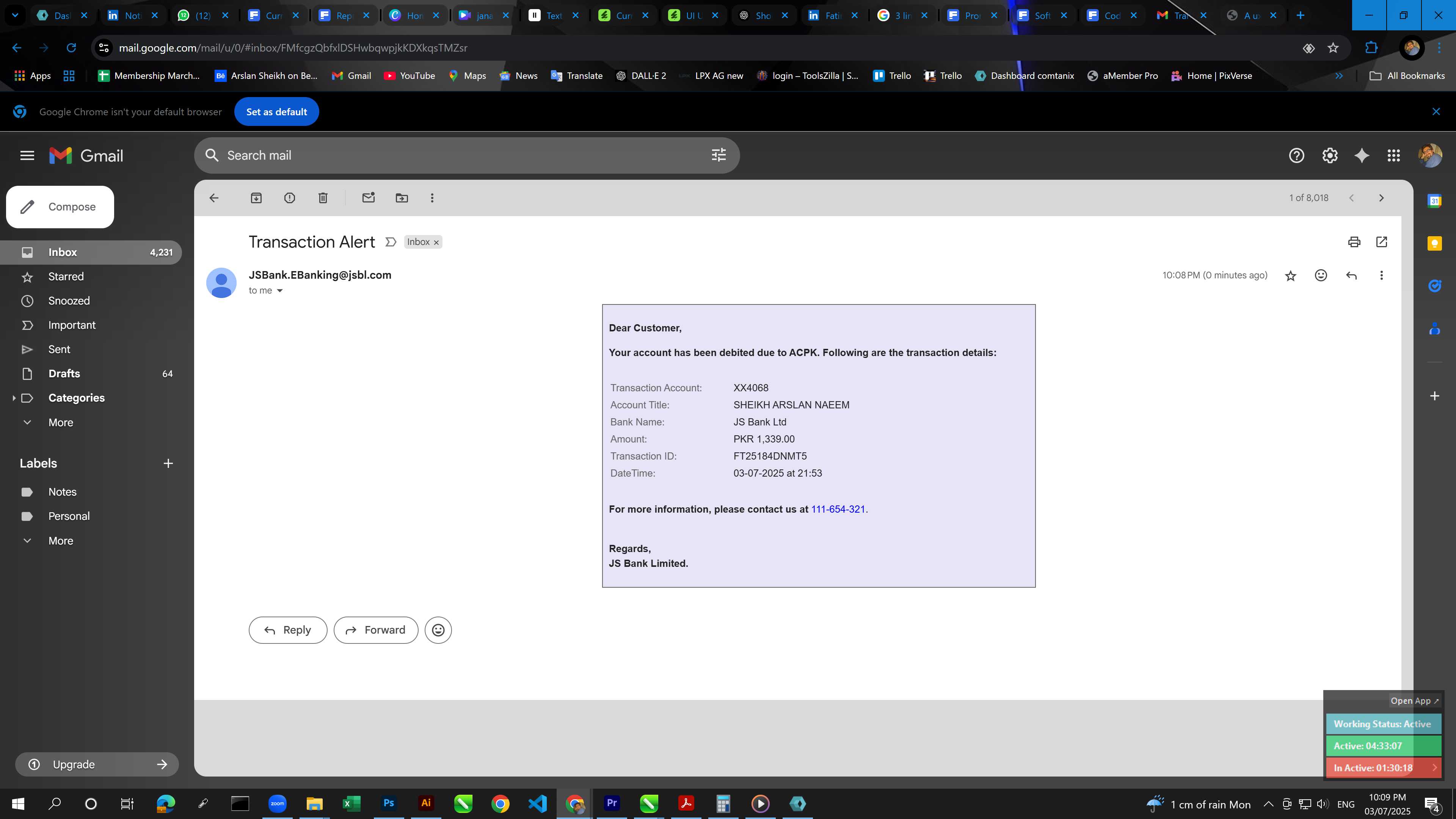Dismiss the default browser notification bar
The image size is (1456, 819).
point(1436,112)
